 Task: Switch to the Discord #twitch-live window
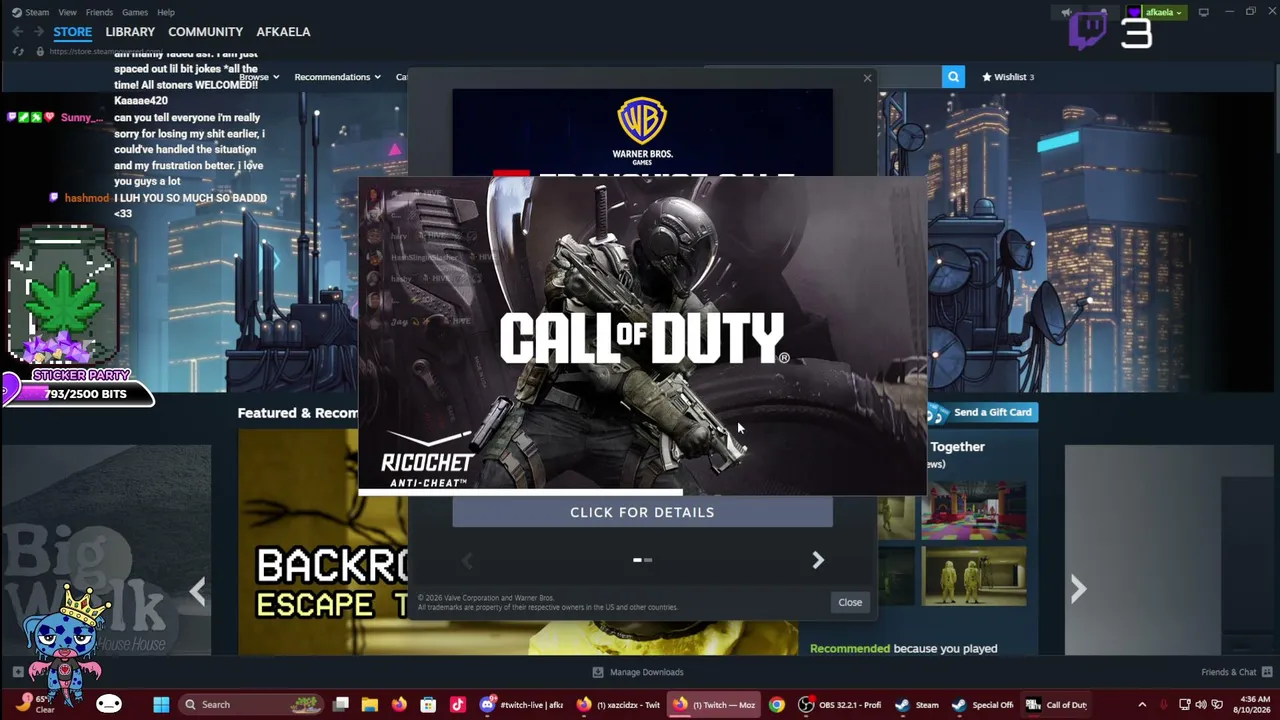click(x=522, y=705)
